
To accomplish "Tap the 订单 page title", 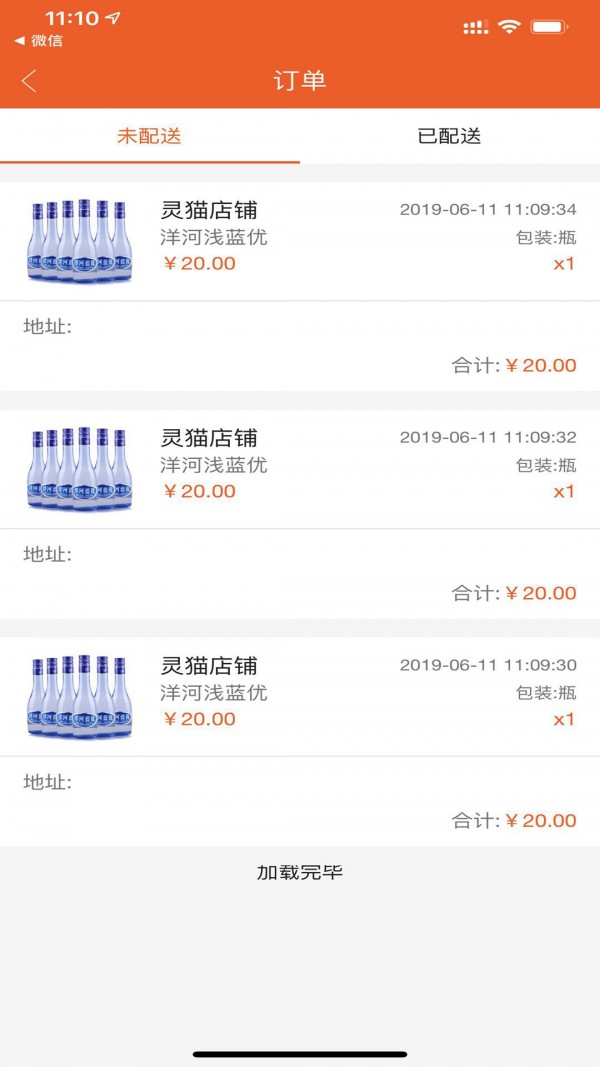I will pyautogui.click(x=300, y=81).
